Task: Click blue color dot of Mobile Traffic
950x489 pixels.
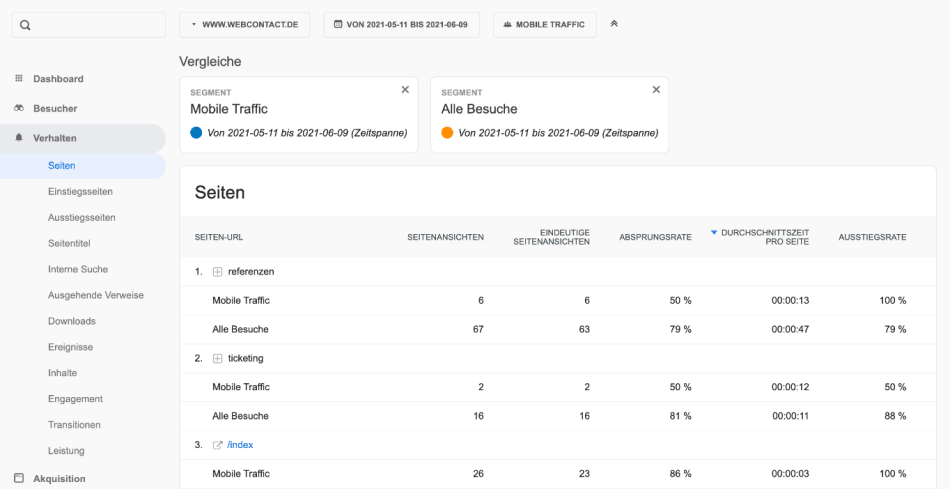Action: (x=196, y=133)
